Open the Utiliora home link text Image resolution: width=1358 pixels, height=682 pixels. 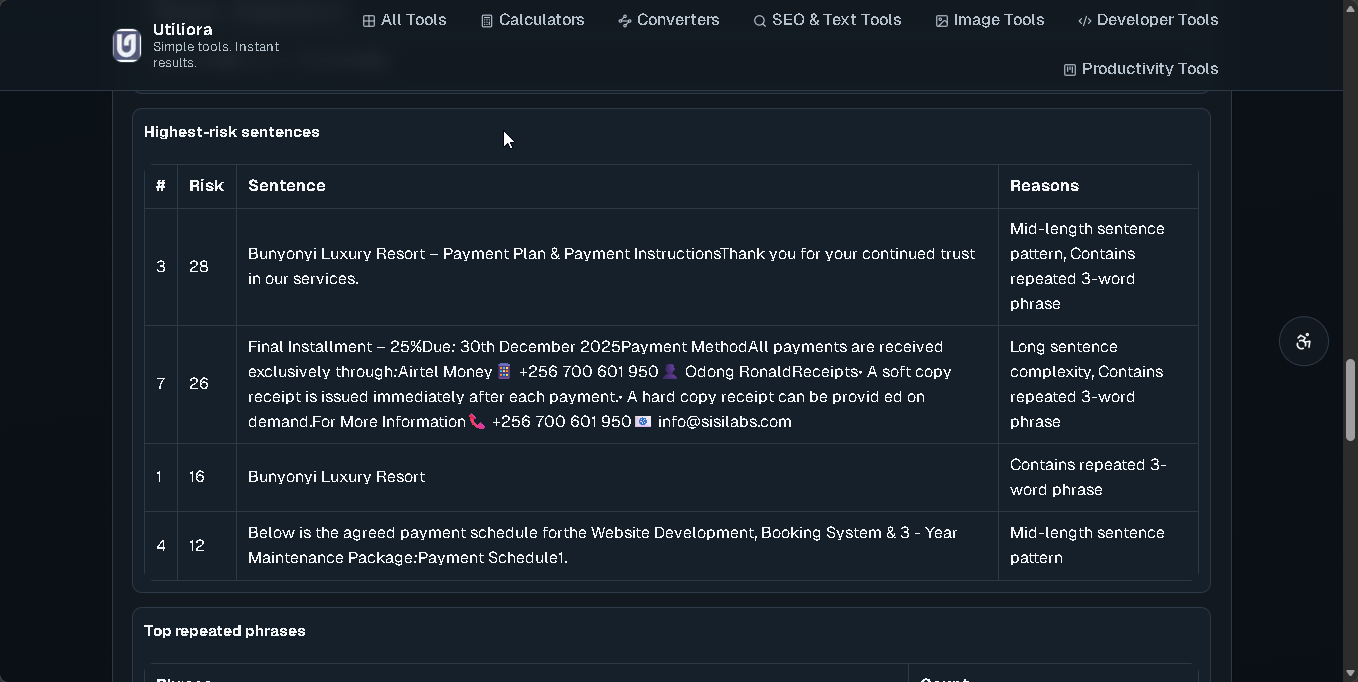[183, 30]
